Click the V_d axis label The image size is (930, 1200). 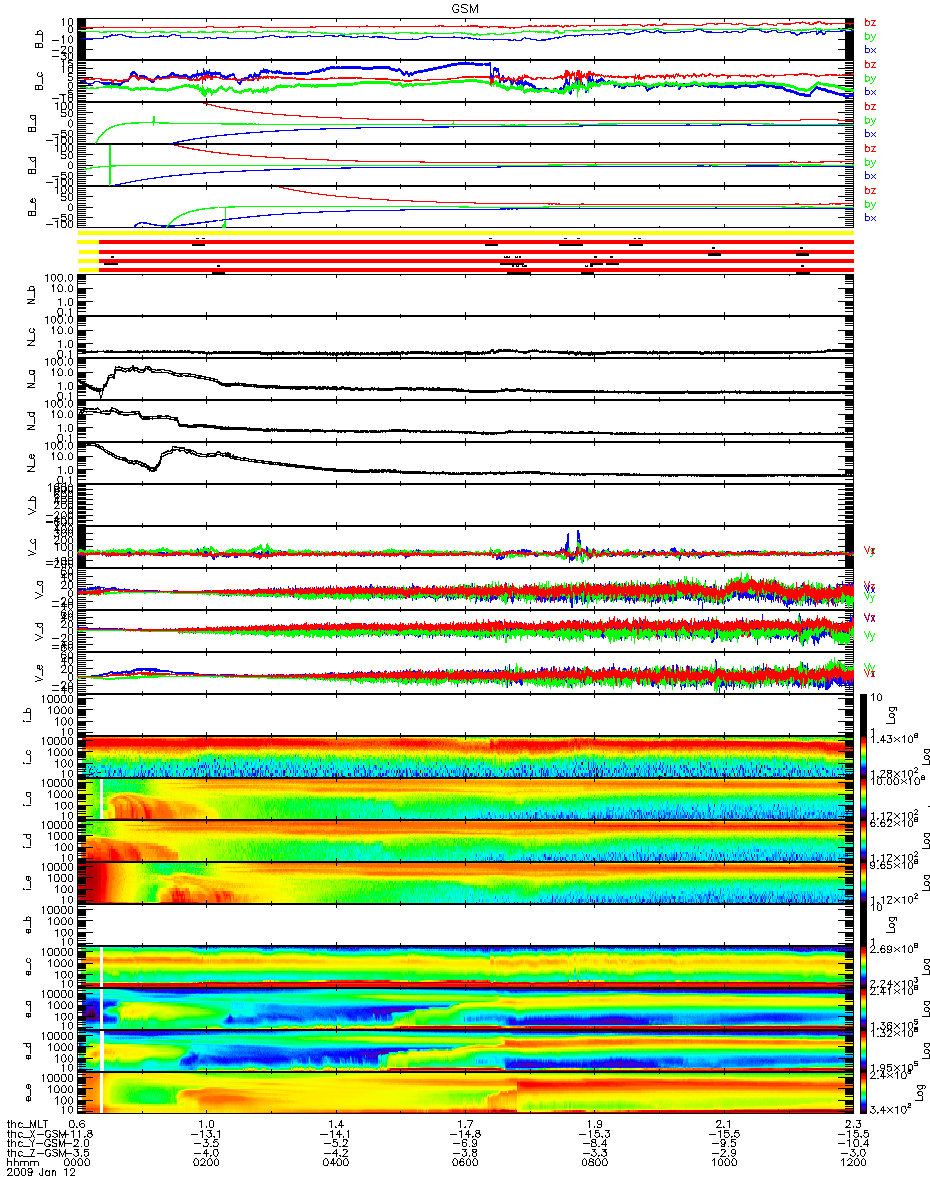40,631
